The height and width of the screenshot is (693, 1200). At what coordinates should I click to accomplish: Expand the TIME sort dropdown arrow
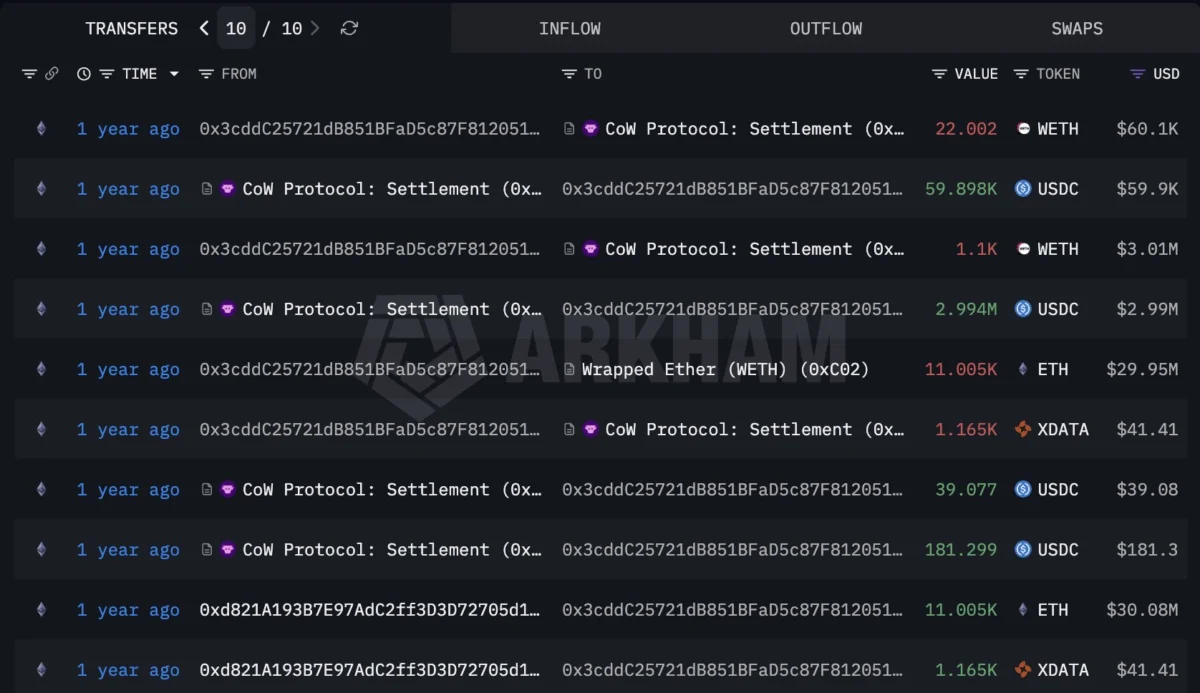tap(174, 74)
